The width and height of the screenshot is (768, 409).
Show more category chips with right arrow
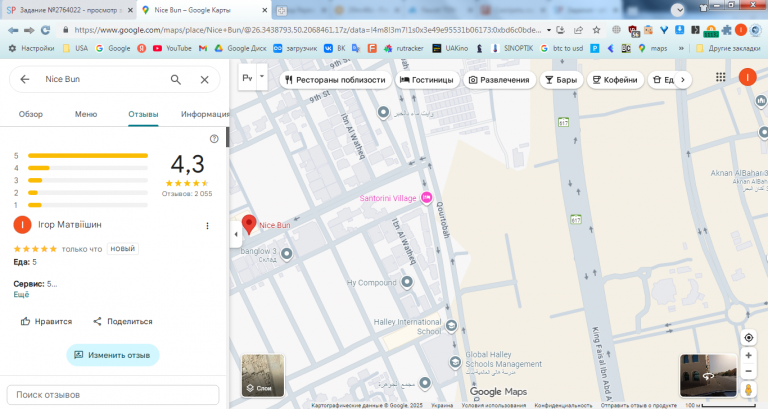coord(683,80)
